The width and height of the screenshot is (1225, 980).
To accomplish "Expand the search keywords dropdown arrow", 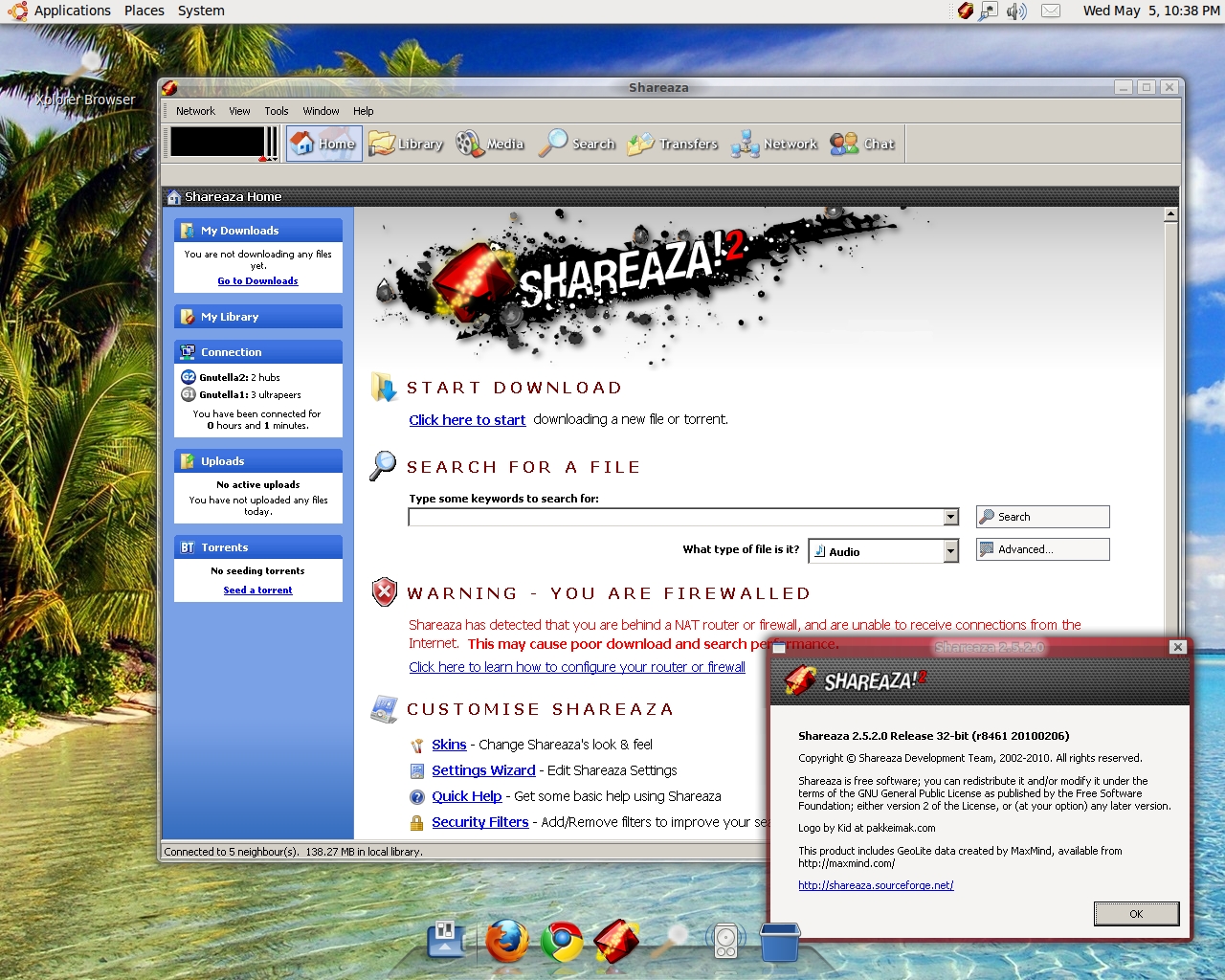I will [950, 517].
